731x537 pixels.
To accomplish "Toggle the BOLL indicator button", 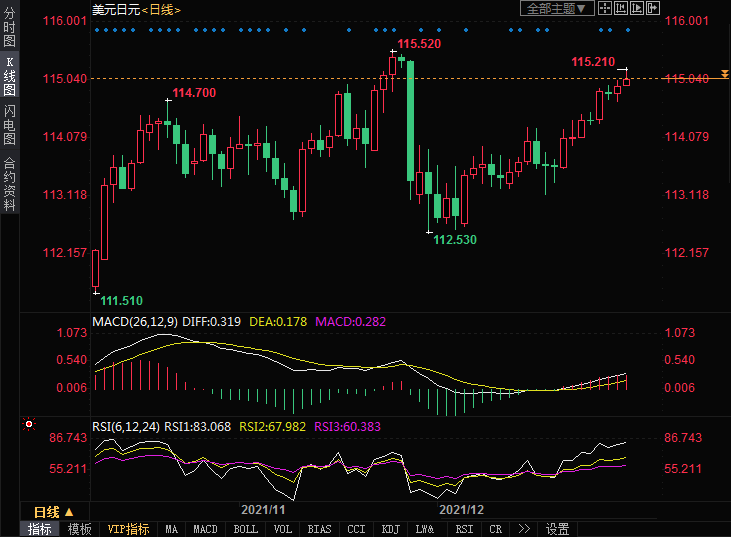I will 245,529.
